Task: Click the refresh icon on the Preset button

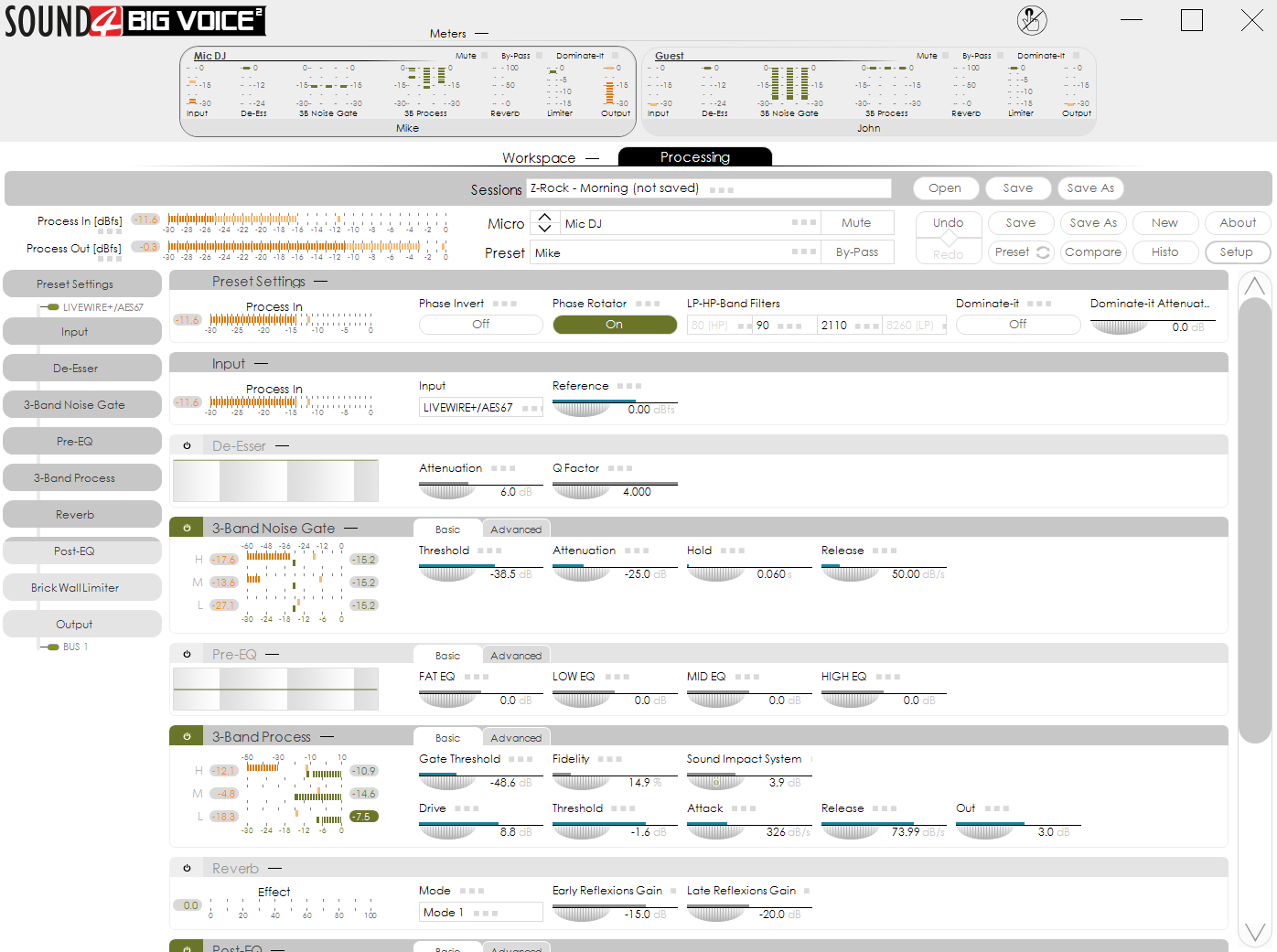Action: (x=1042, y=252)
